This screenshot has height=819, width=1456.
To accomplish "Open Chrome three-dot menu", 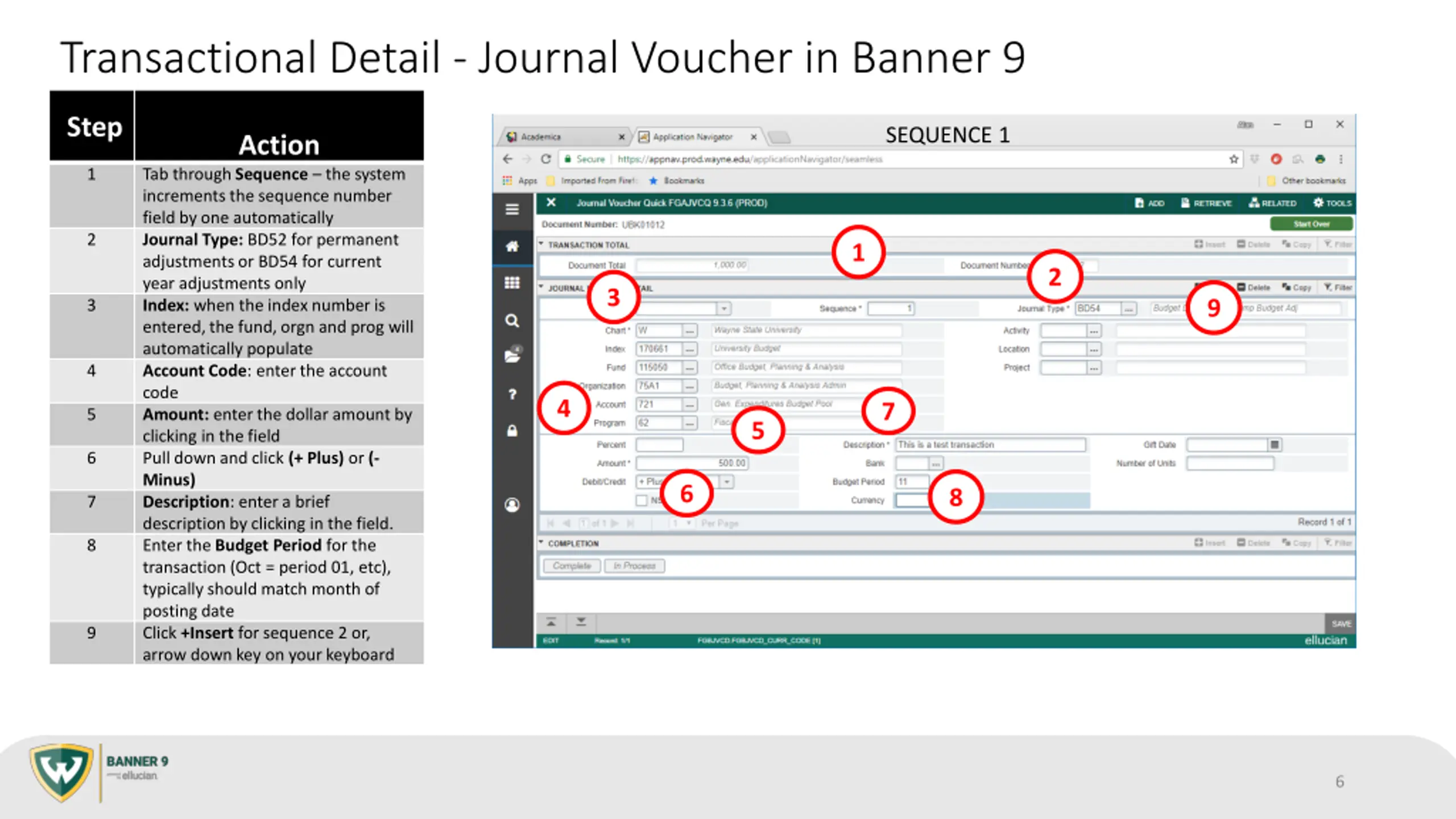I will click(1341, 159).
